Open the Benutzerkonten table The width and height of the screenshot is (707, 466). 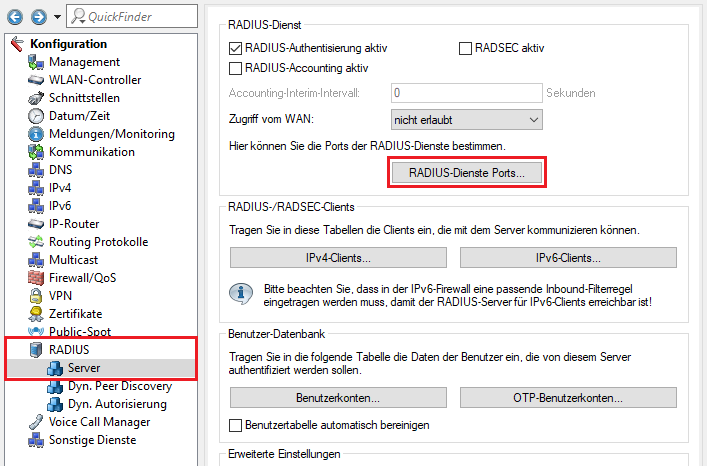coord(338,398)
